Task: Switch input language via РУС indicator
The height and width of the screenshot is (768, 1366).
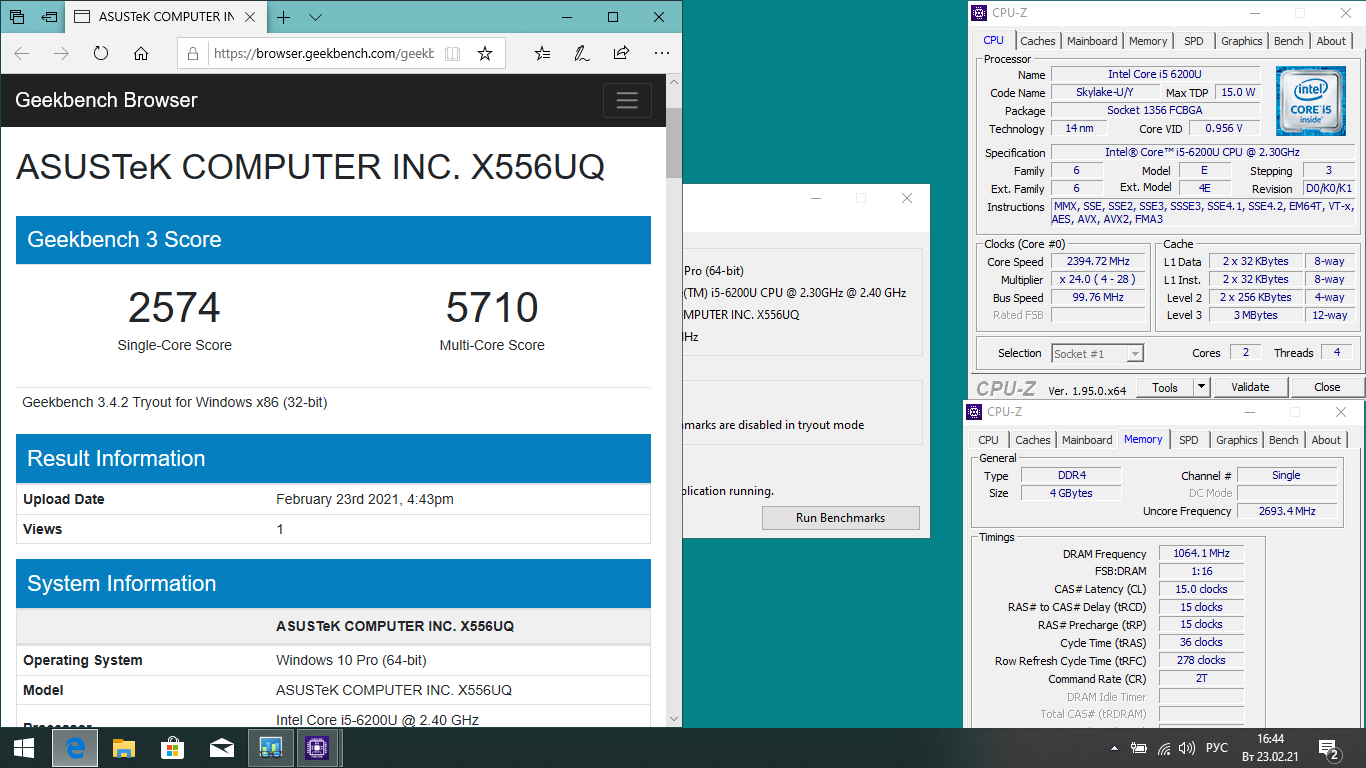Action: (x=1217, y=747)
